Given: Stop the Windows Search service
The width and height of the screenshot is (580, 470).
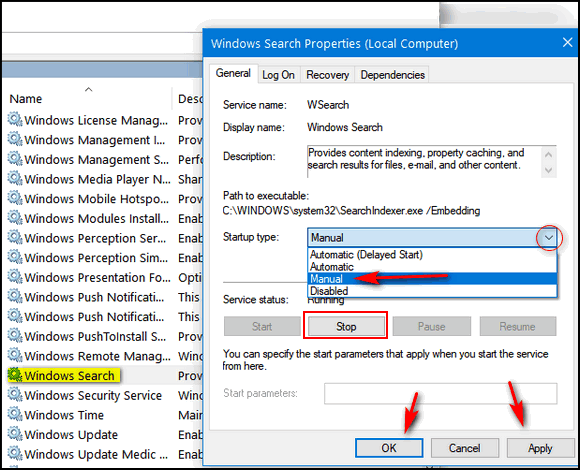Looking at the screenshot, I should pyautogui.click(x=346, y=327).
